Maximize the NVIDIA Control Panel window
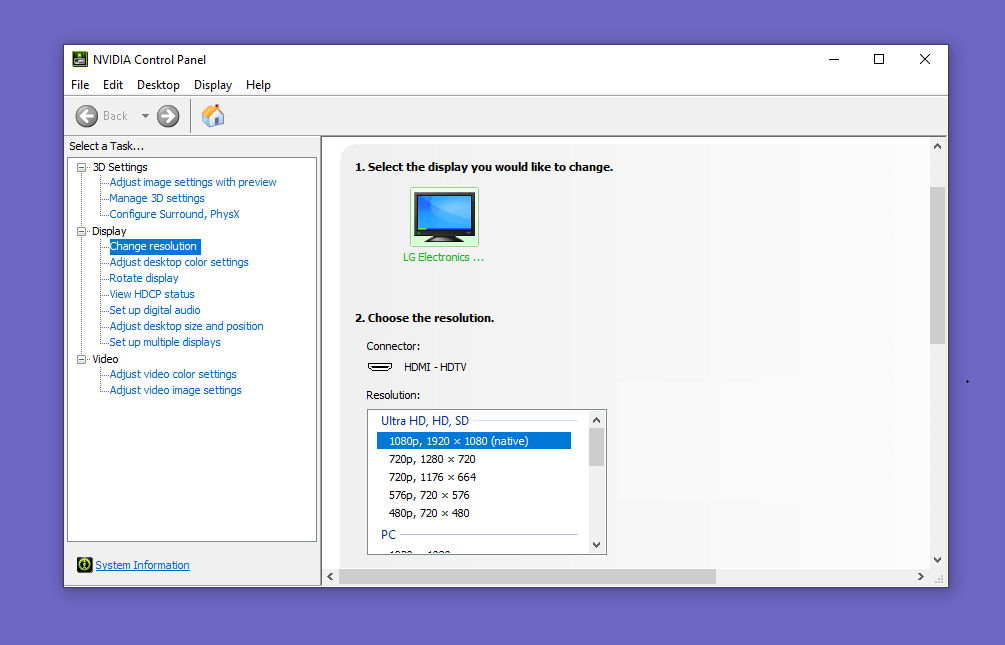Viewport: 1005px width, 645px height. (x=879, y=59)
